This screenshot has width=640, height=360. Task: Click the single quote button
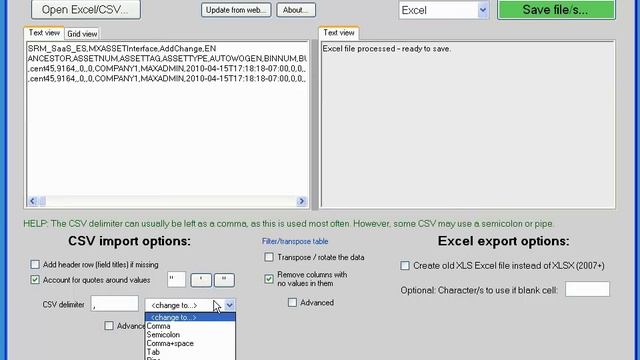(201, 280)
